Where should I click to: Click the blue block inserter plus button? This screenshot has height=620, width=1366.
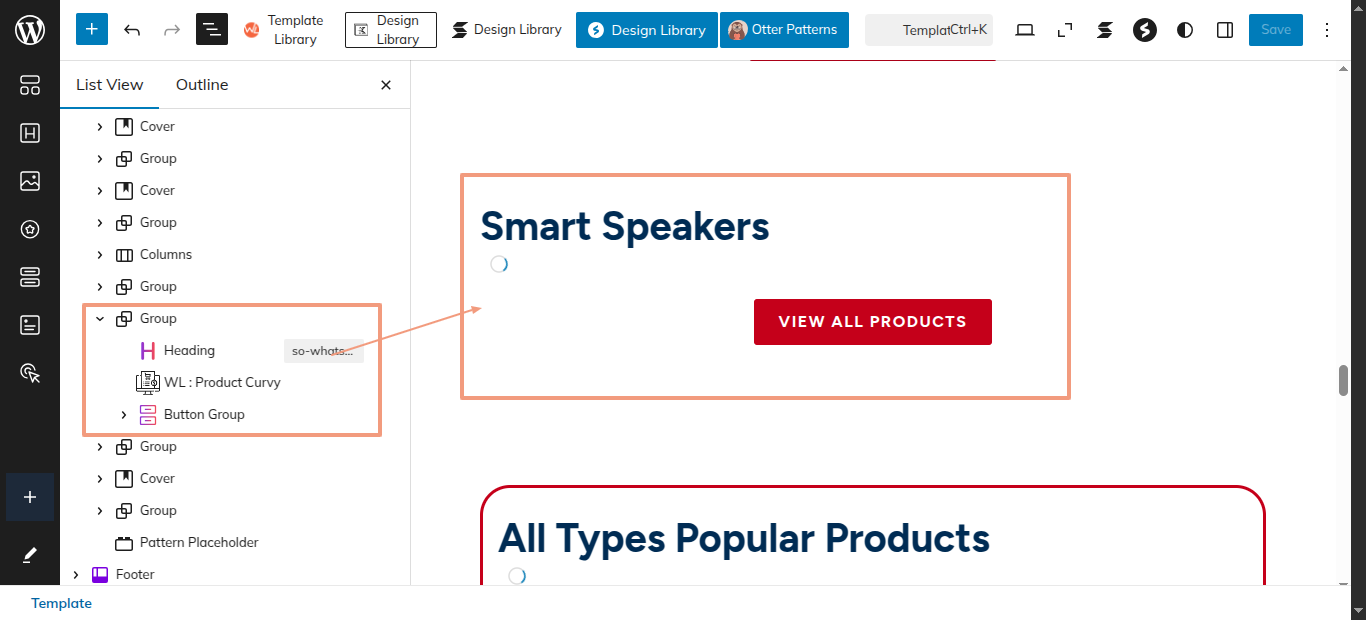tap(92, 30)
